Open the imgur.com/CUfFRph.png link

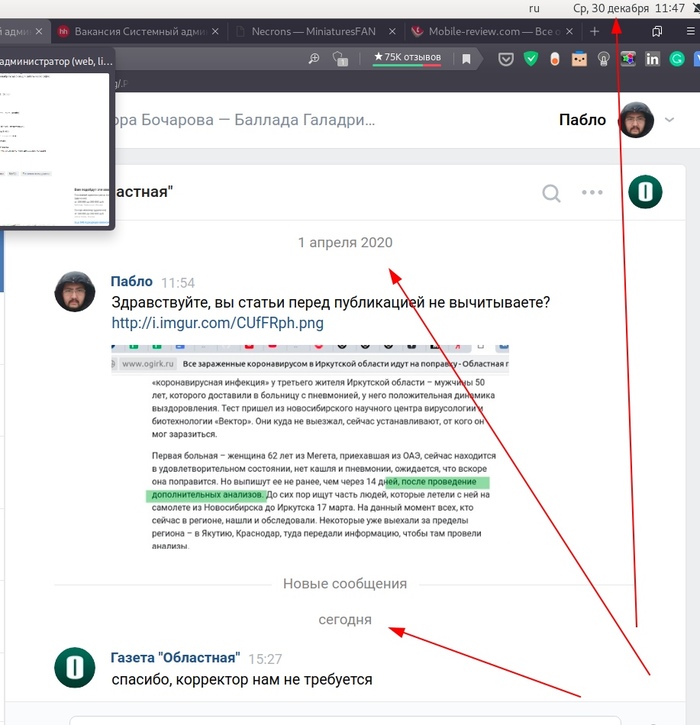[217, 323]
